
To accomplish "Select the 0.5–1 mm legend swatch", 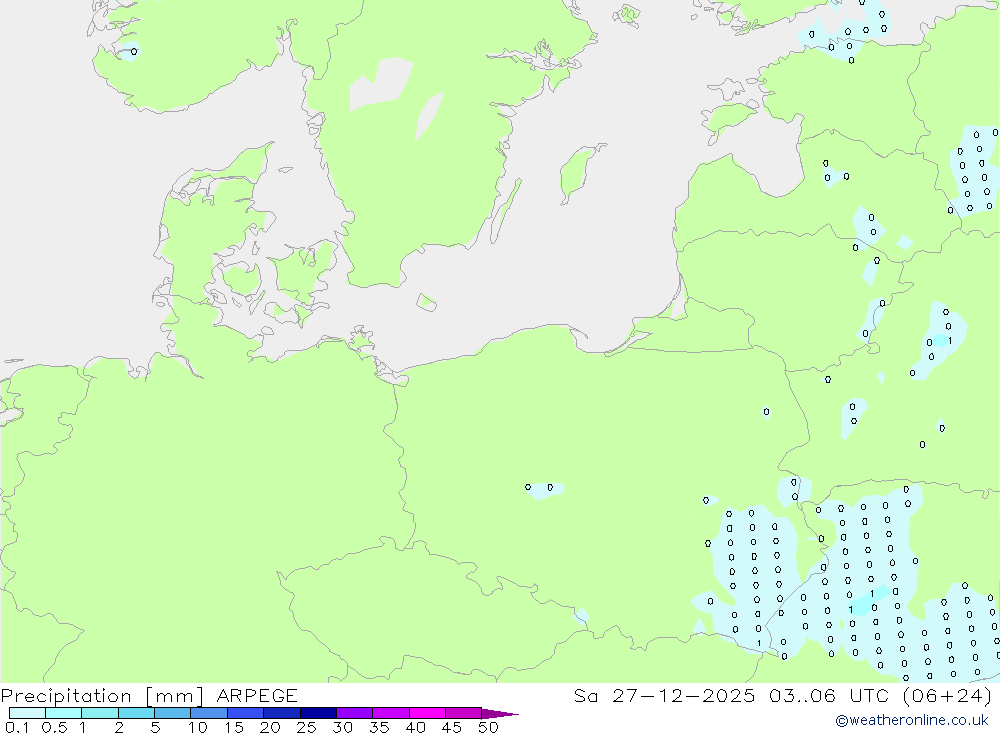I will [63, 713].
